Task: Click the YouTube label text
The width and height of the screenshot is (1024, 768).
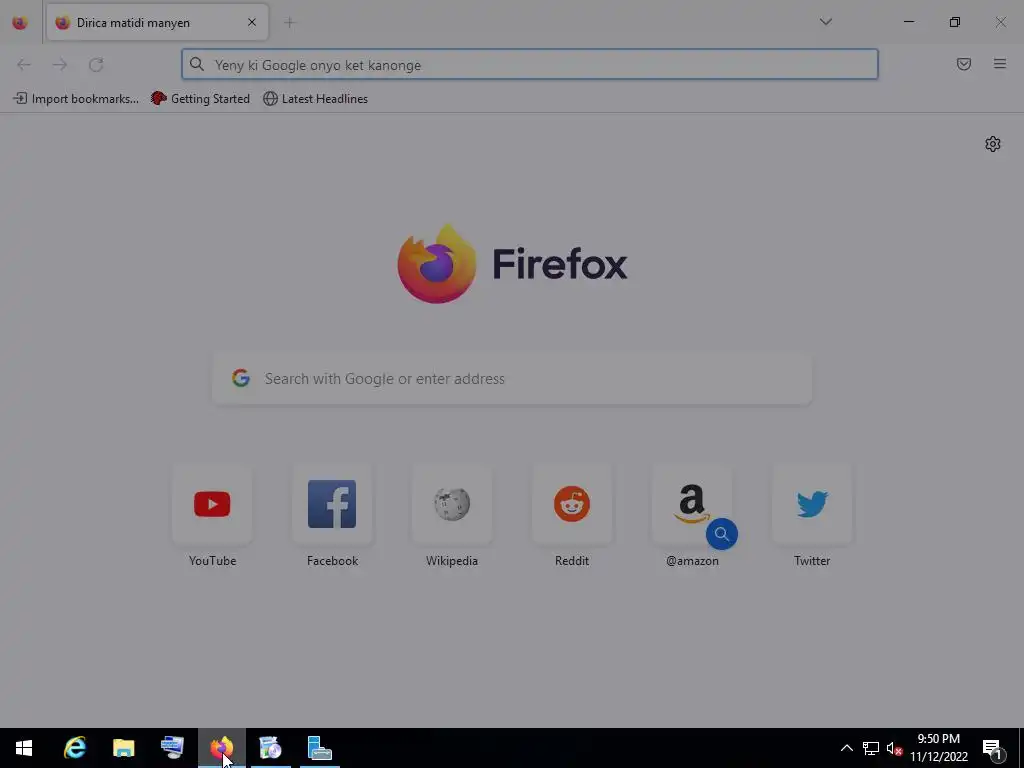Action: pos(212,561)
